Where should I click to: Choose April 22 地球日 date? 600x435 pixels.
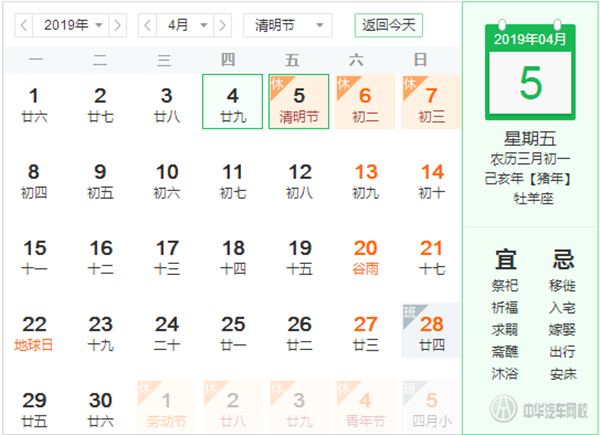tap(34, 330)
